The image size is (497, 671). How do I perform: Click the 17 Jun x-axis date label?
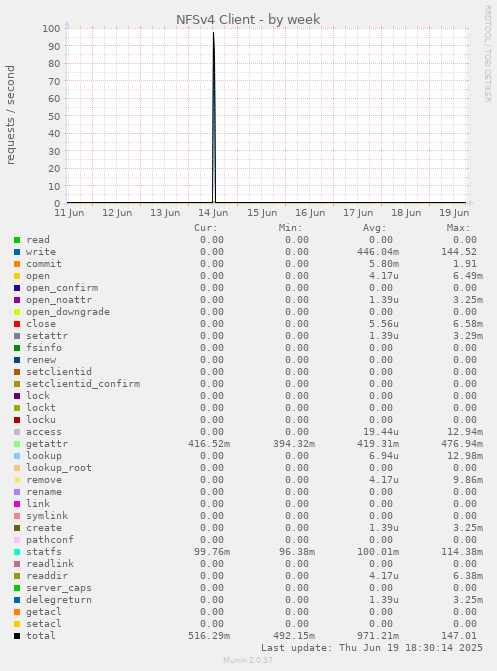click(x=358, y=213)
